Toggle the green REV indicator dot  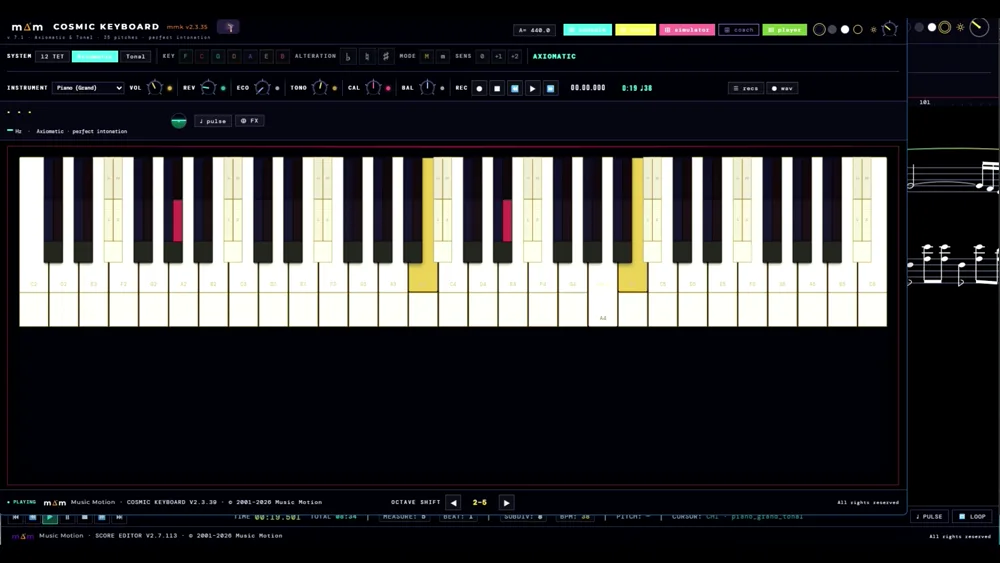pyautogui.click(x=223, y=88)
